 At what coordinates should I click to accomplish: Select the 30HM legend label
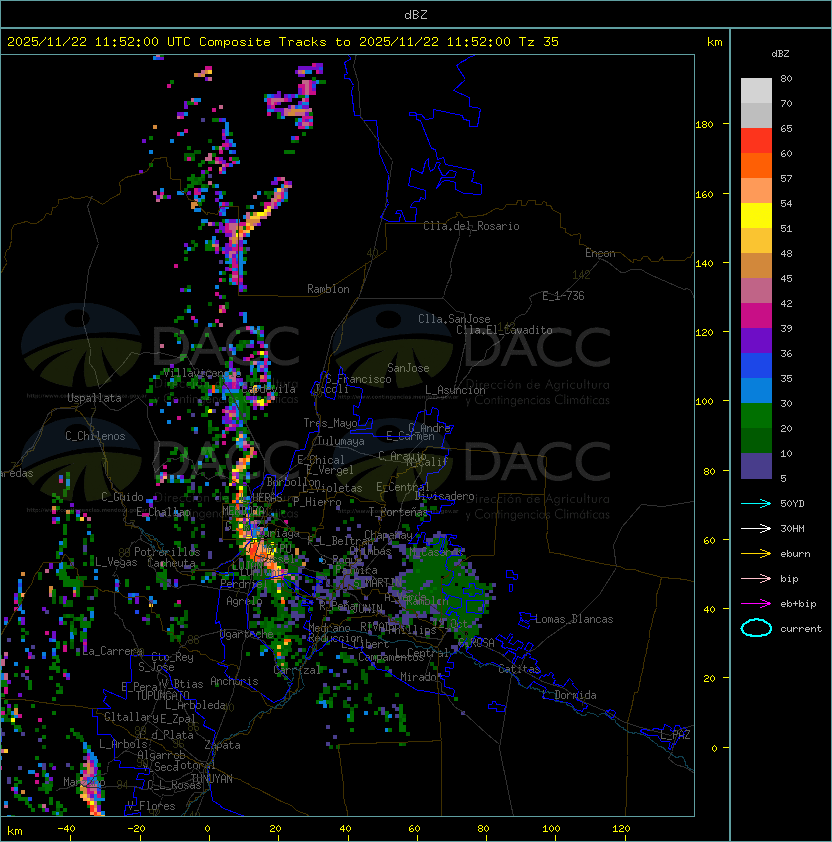click(x=792, y=528)
